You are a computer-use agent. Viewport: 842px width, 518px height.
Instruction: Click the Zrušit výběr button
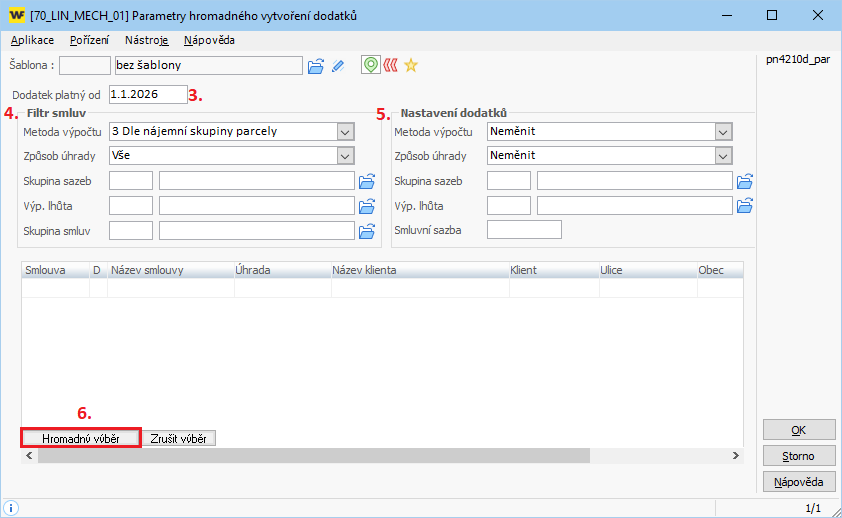(179, 438)
